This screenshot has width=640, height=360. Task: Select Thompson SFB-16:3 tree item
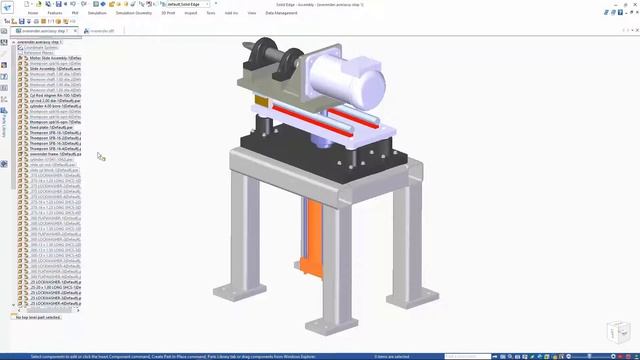[x=55, y=143]
